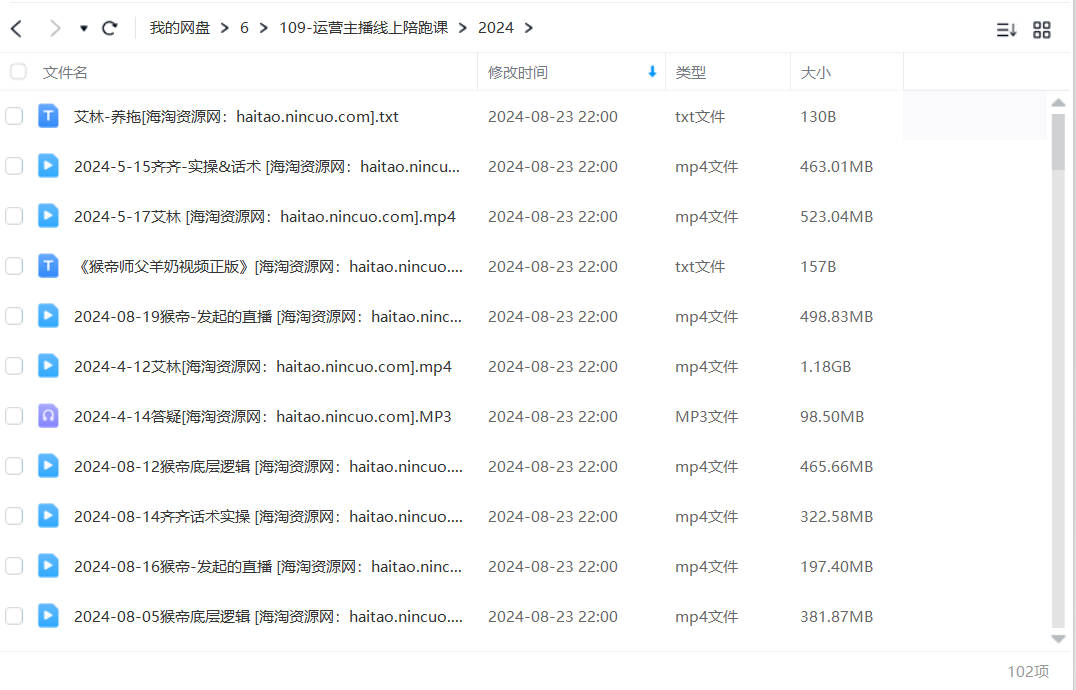Click the video icon of 2024-08-05猴帝底层逻辑
1076x690 pixels.
pyautogui.click(x=48, y=617)
